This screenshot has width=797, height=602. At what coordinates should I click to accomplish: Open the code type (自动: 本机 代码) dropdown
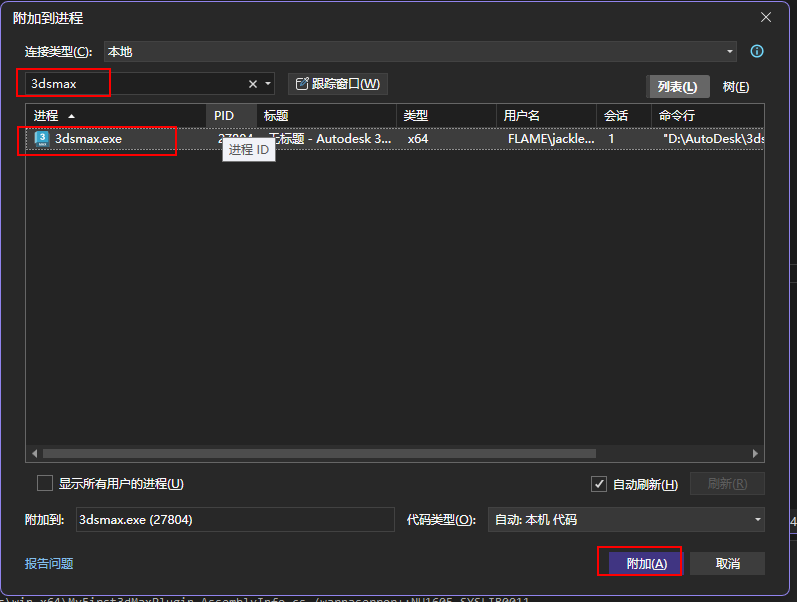click(x=626, y=520)
